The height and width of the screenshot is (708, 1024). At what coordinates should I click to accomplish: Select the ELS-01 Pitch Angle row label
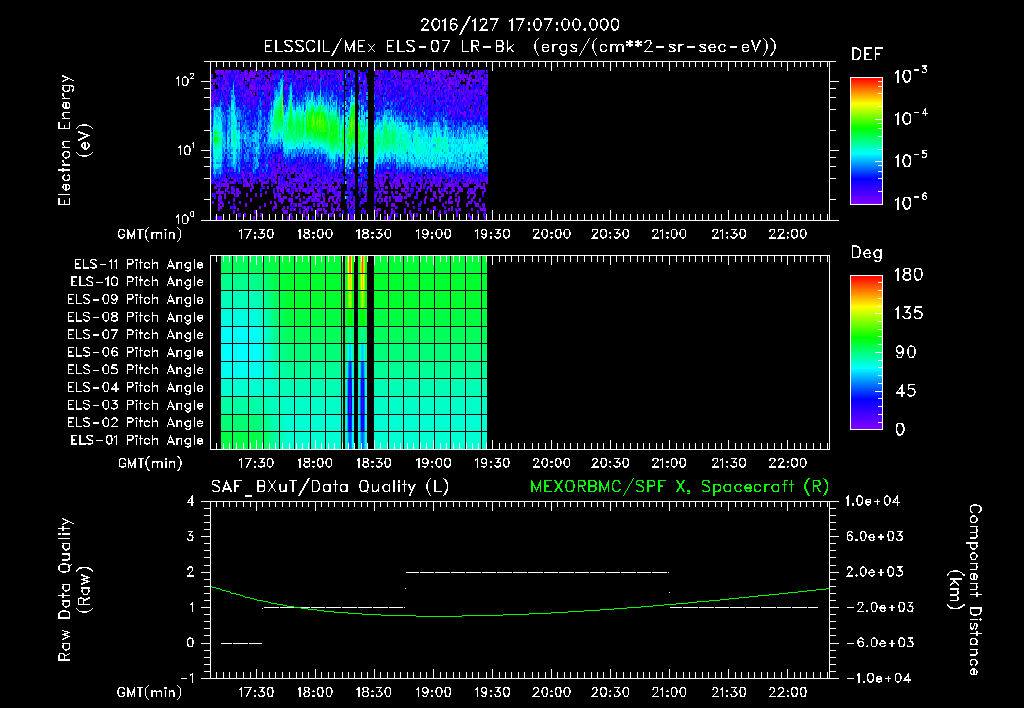click(137, 440)
